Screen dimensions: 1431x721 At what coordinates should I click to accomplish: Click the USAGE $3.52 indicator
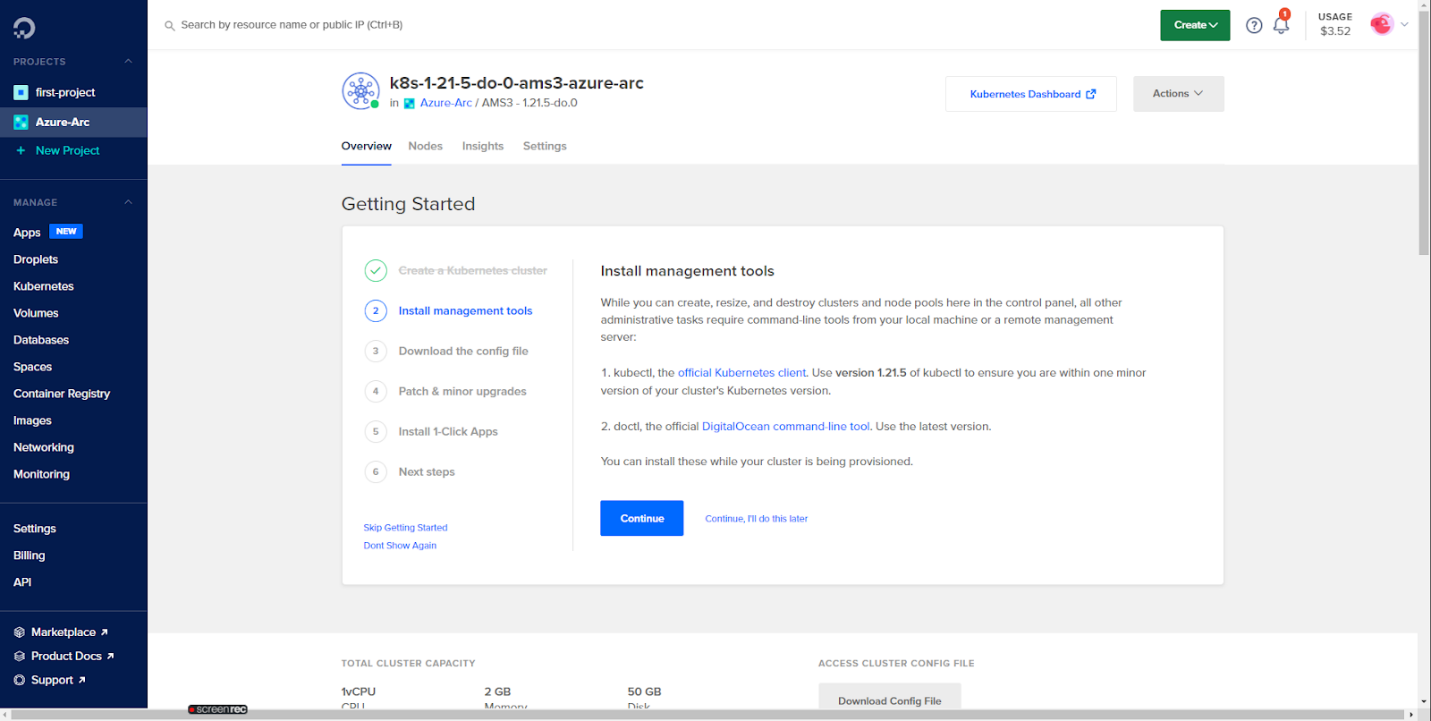pos(1335,24)
